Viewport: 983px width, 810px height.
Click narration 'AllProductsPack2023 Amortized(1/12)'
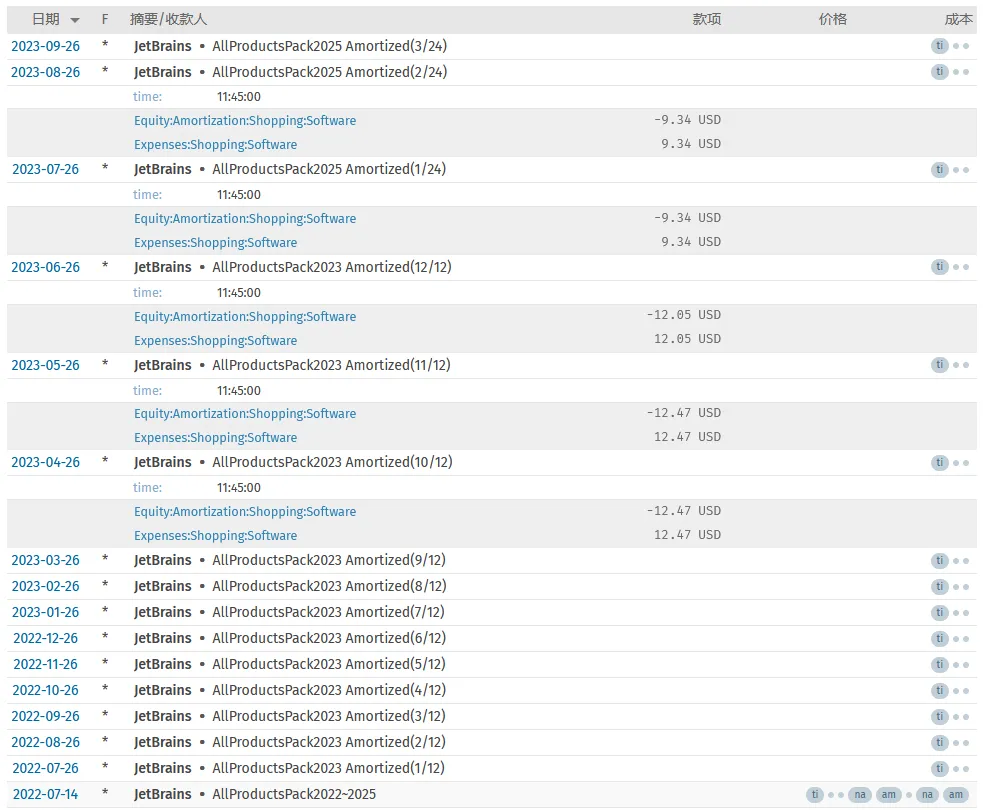pos(329,768)
